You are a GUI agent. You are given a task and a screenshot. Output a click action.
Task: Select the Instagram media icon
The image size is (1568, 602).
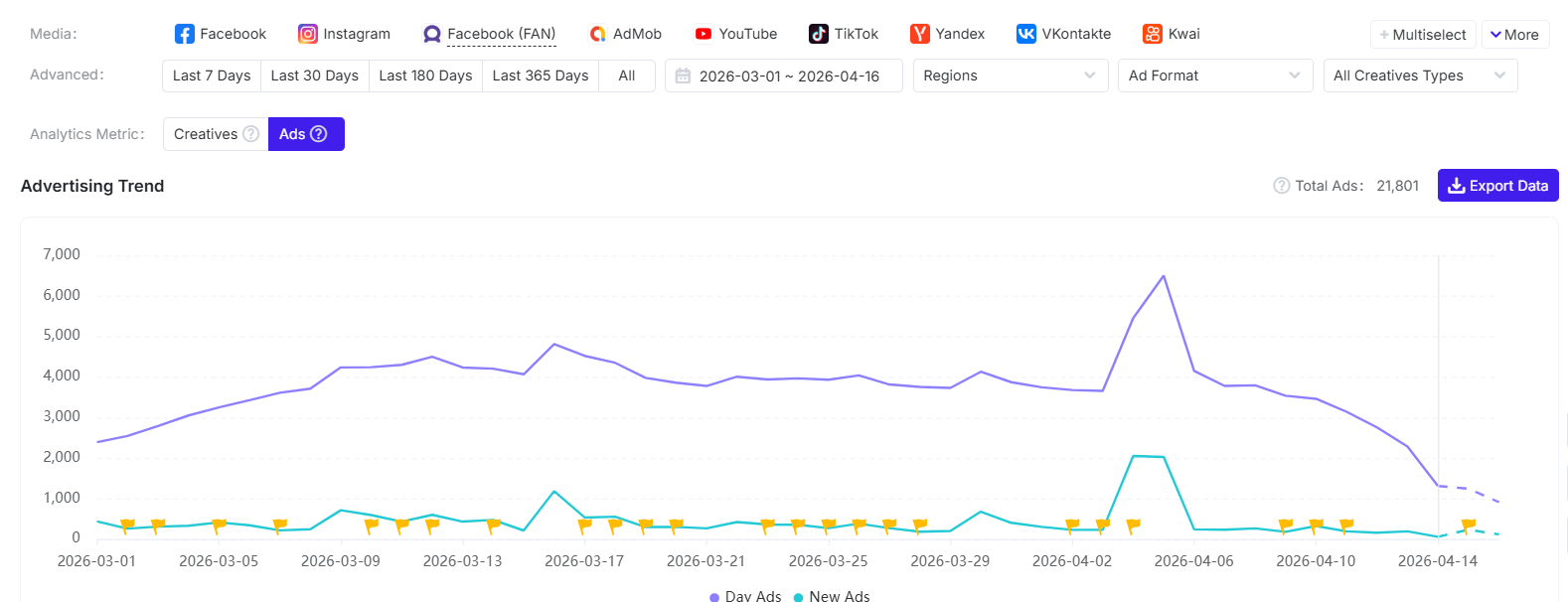[x=308, y=34]
